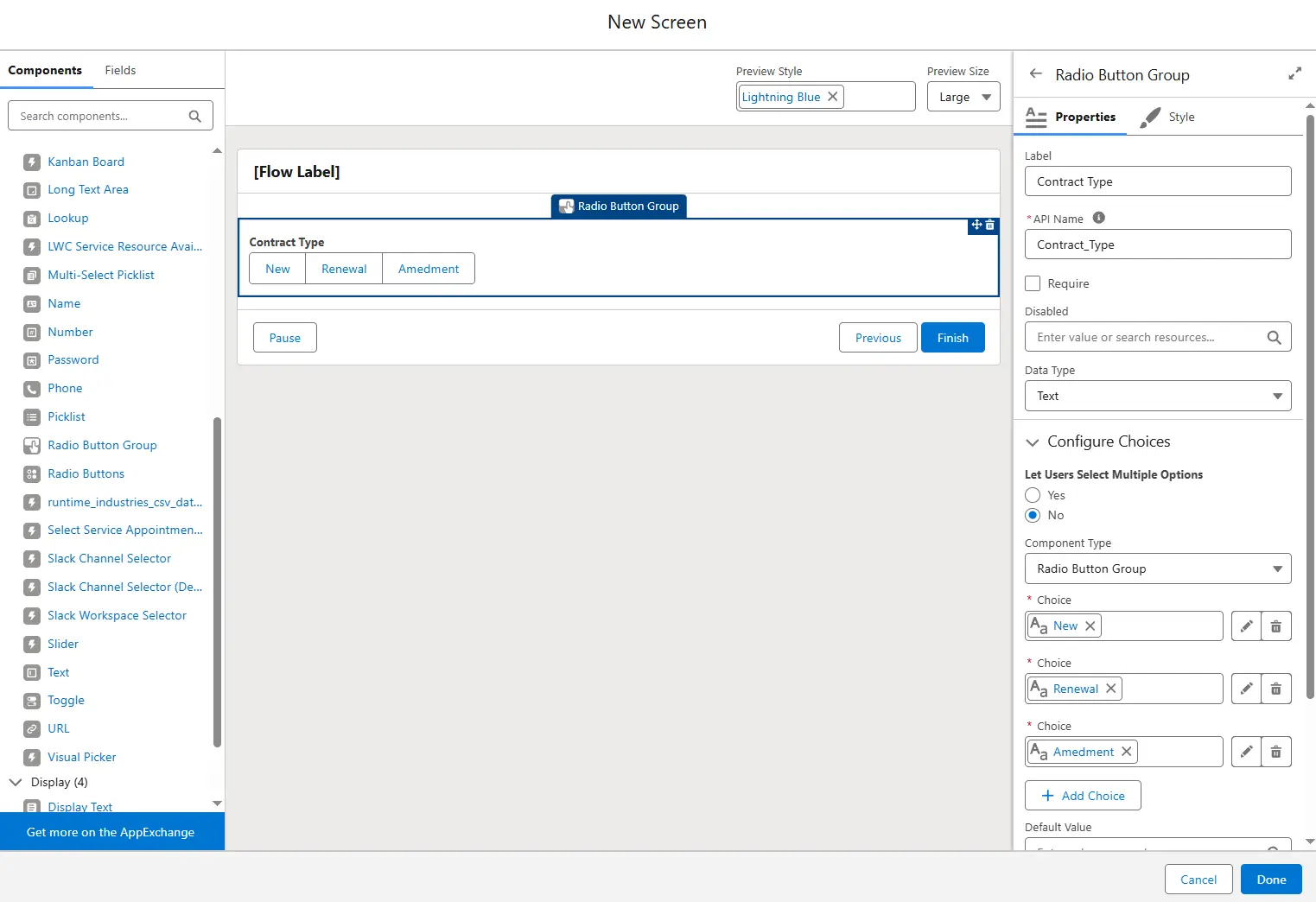Click the URL component icon

[x=32, y=729]
